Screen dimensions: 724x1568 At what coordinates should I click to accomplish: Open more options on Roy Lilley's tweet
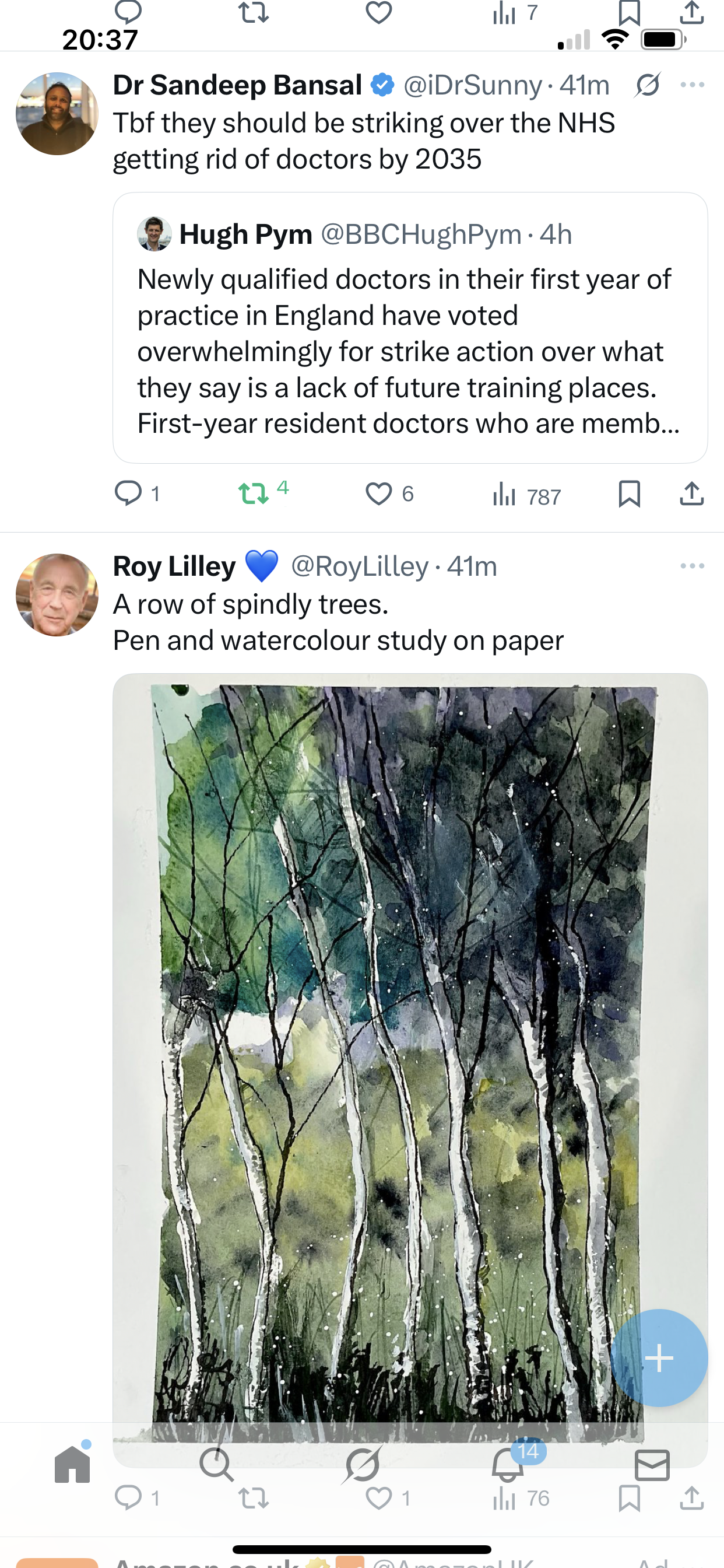(693, 566)
